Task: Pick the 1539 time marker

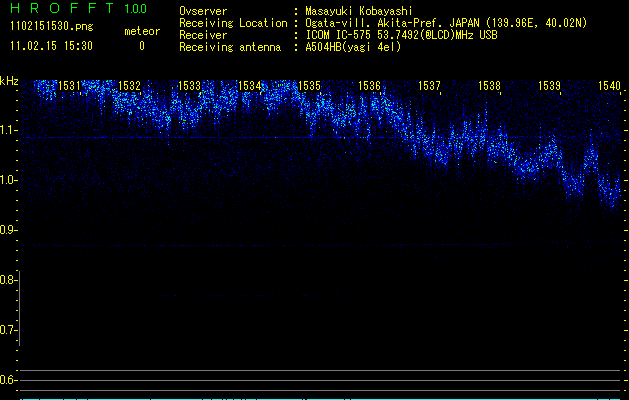Action: (549, 87)
